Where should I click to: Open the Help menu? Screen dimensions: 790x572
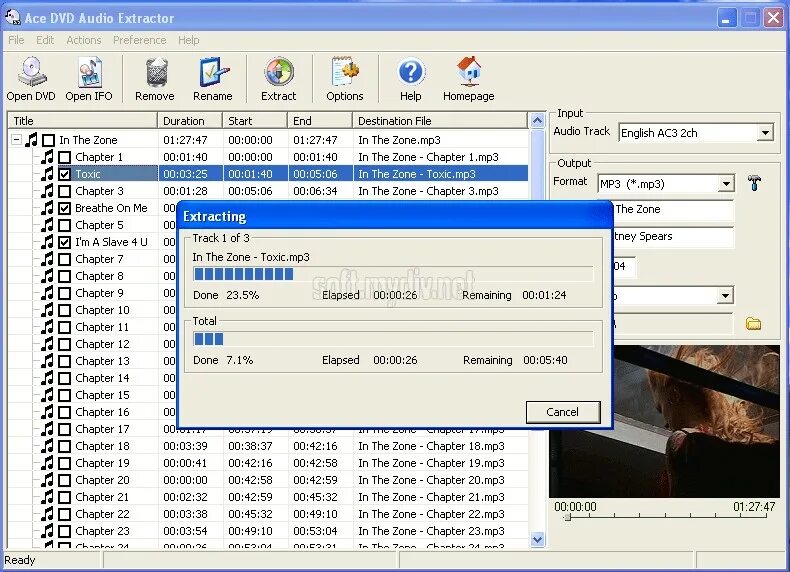pyautogui.click(x=188, y=40)
